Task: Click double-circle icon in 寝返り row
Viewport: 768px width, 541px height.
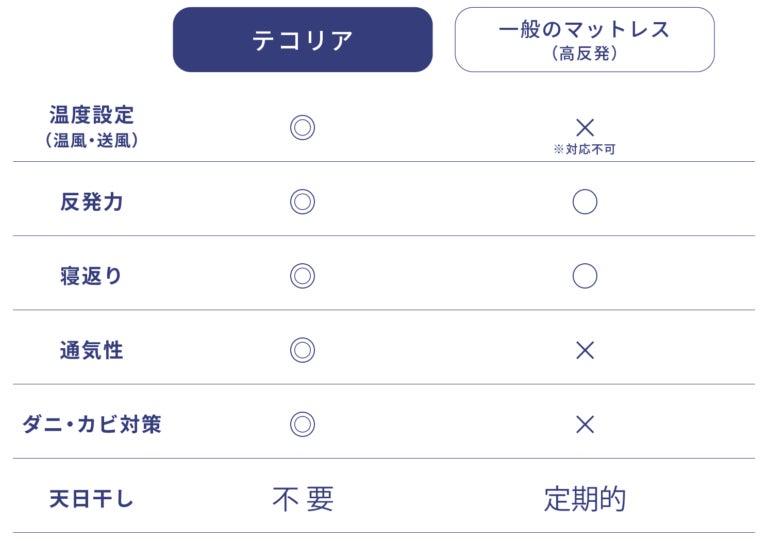Action: pos(302,276)
